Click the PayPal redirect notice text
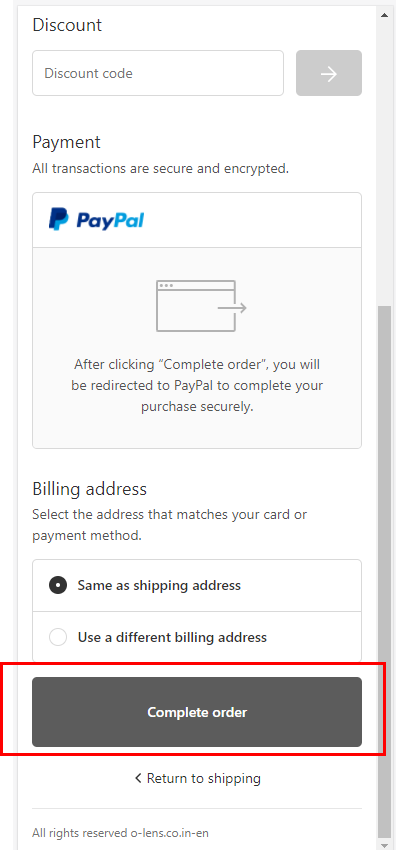Image resolution: width=396 pixels, height=850 pixels. 197,385
